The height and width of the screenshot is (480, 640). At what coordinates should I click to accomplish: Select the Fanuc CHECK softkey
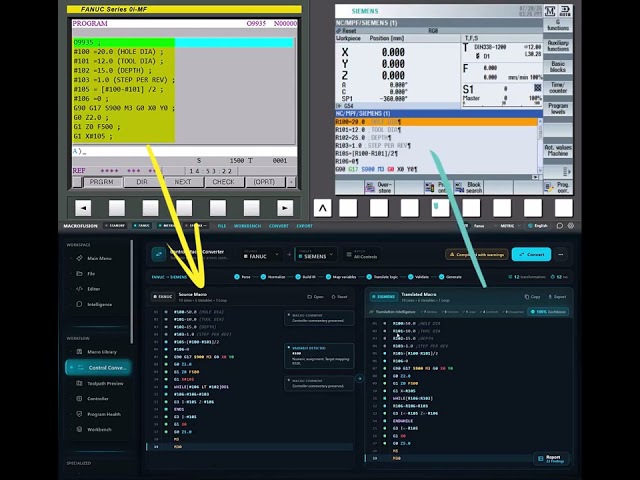[223, 182]
